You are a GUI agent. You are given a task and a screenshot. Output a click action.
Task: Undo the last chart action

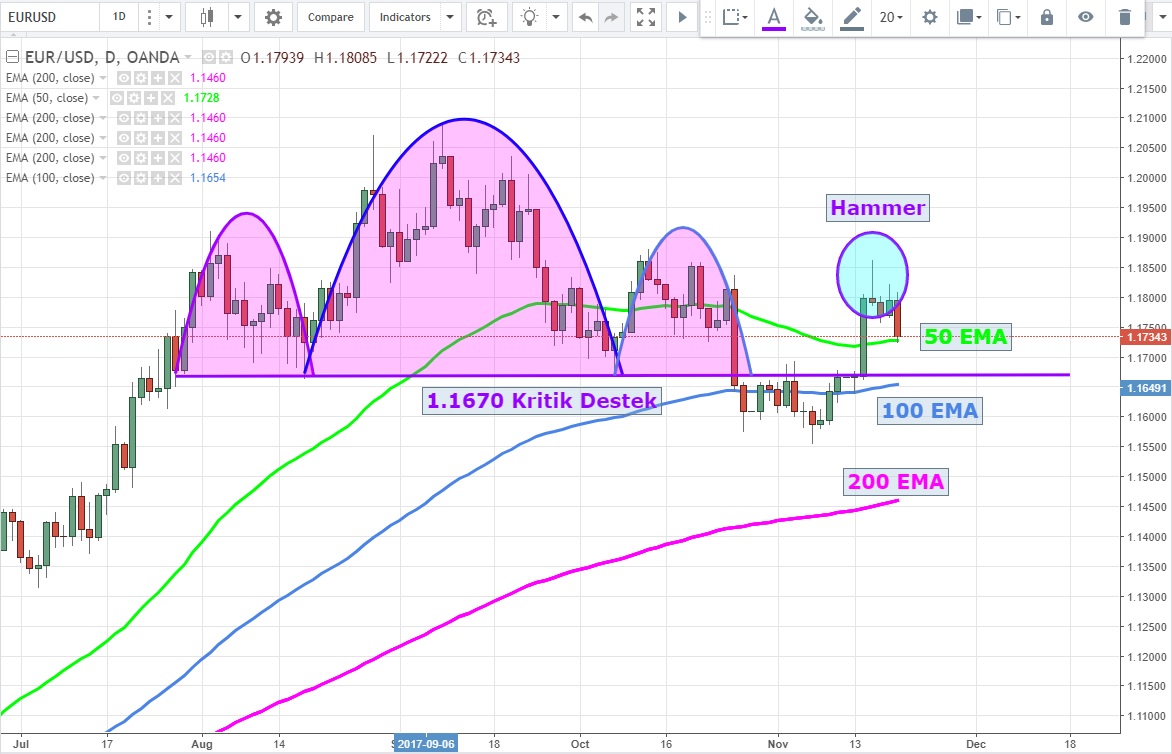585,17
